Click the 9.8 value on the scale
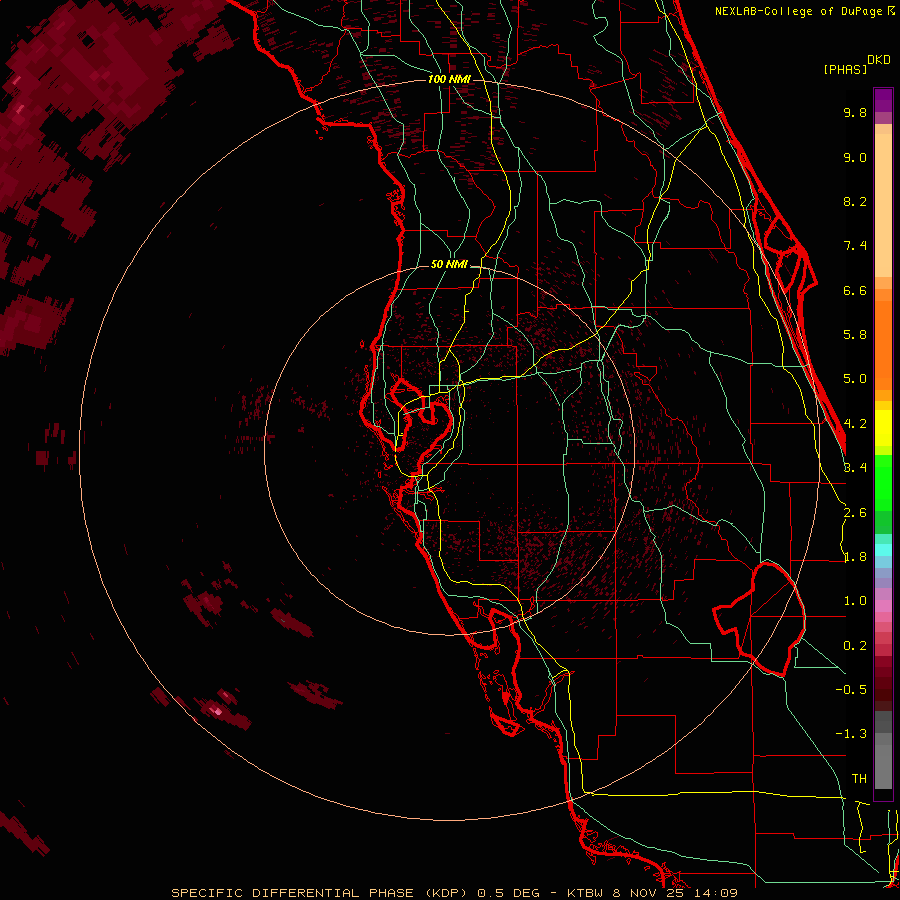Image resolution: width=900 pixels, height=900 pixels. point(855,112)
